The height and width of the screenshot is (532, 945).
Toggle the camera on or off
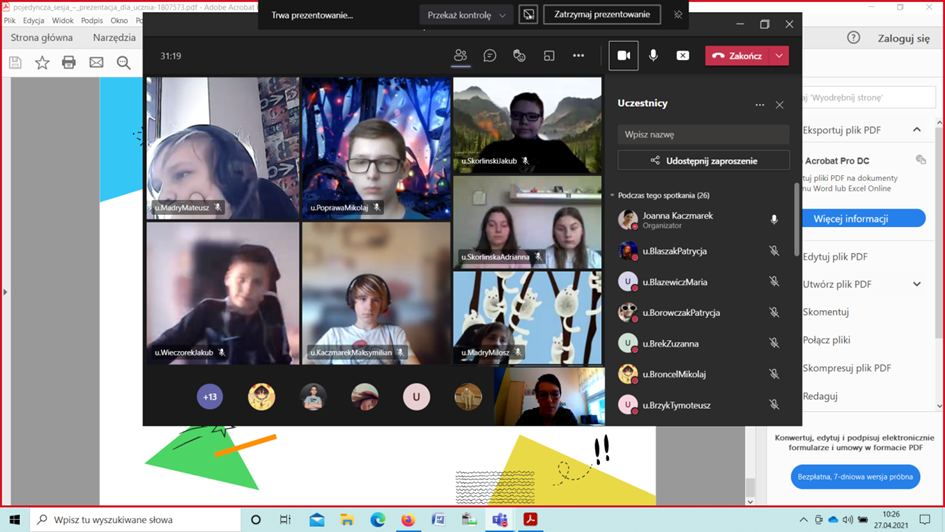tap(624, 55)
